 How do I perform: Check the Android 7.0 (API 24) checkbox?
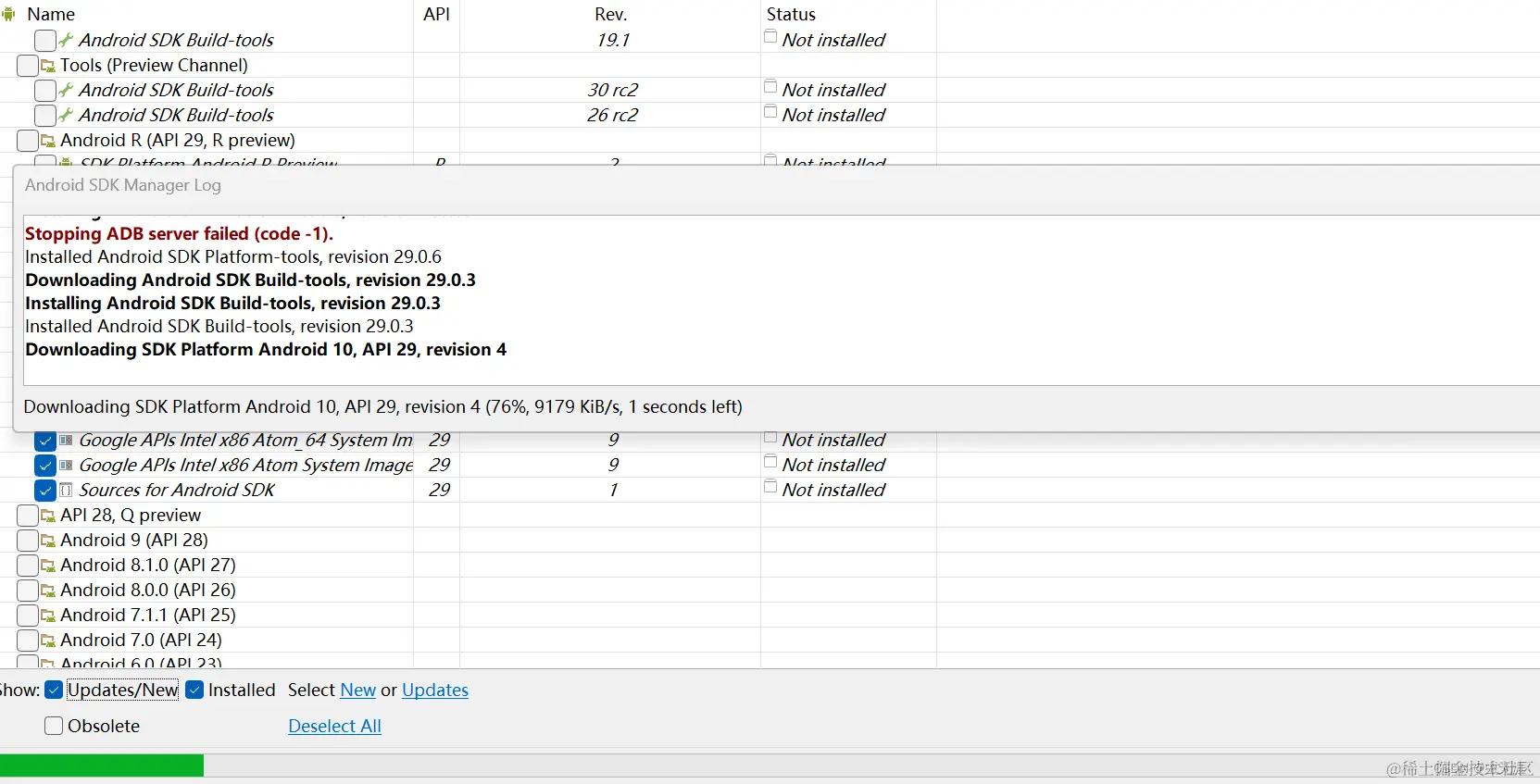(x=28, y=641)
